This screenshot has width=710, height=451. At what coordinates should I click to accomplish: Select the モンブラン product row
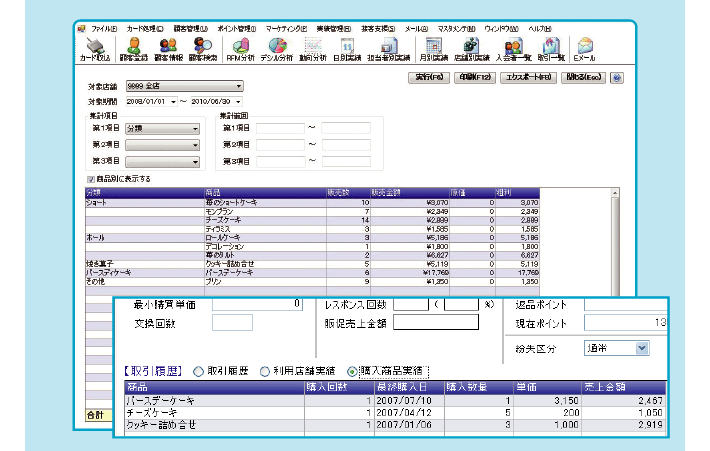312,212
